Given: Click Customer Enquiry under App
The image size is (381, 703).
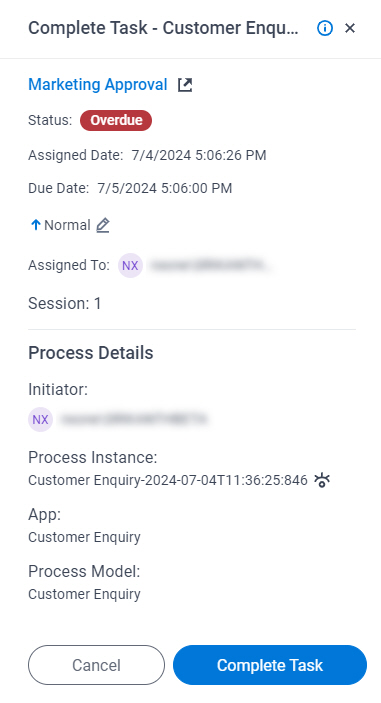Looking at the screenshot, I should tap(84, 537).
